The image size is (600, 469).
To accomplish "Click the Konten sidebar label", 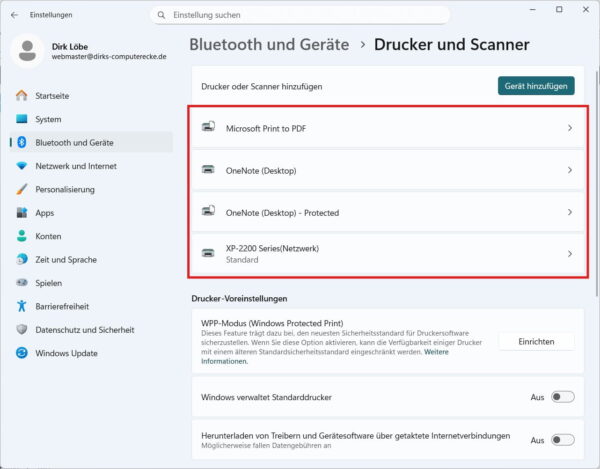I will (x=48, y=236).
